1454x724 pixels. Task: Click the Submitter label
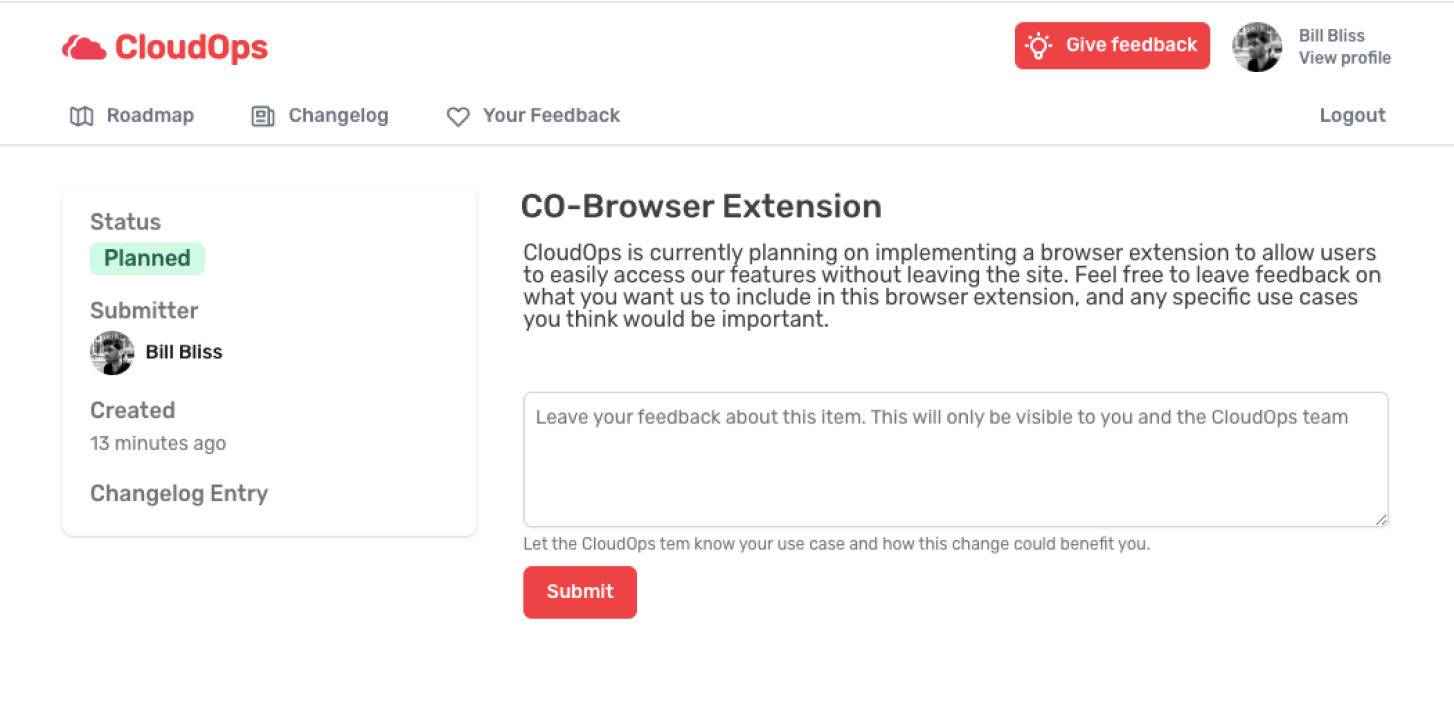(144, 311)
